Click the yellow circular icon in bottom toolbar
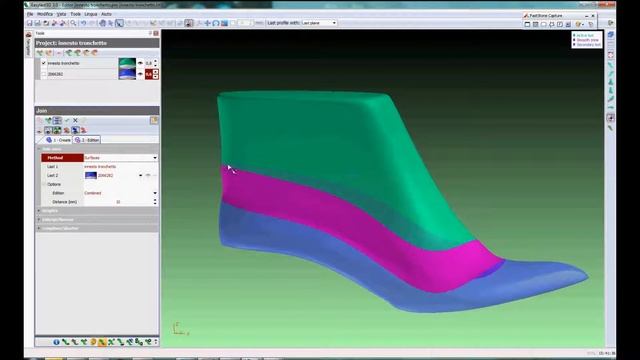The height and width of the screenshot is (360, 640). tap(93, 342)
